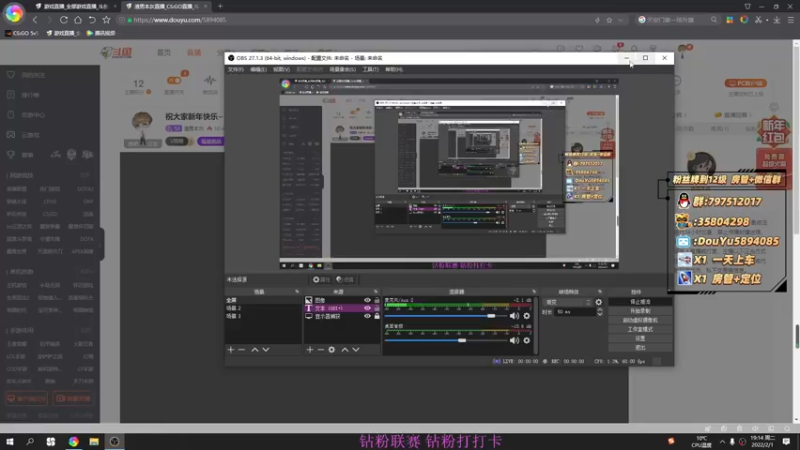800x450 pixels.
Task: Open OBS Edit menu
Action: [258, 69]
